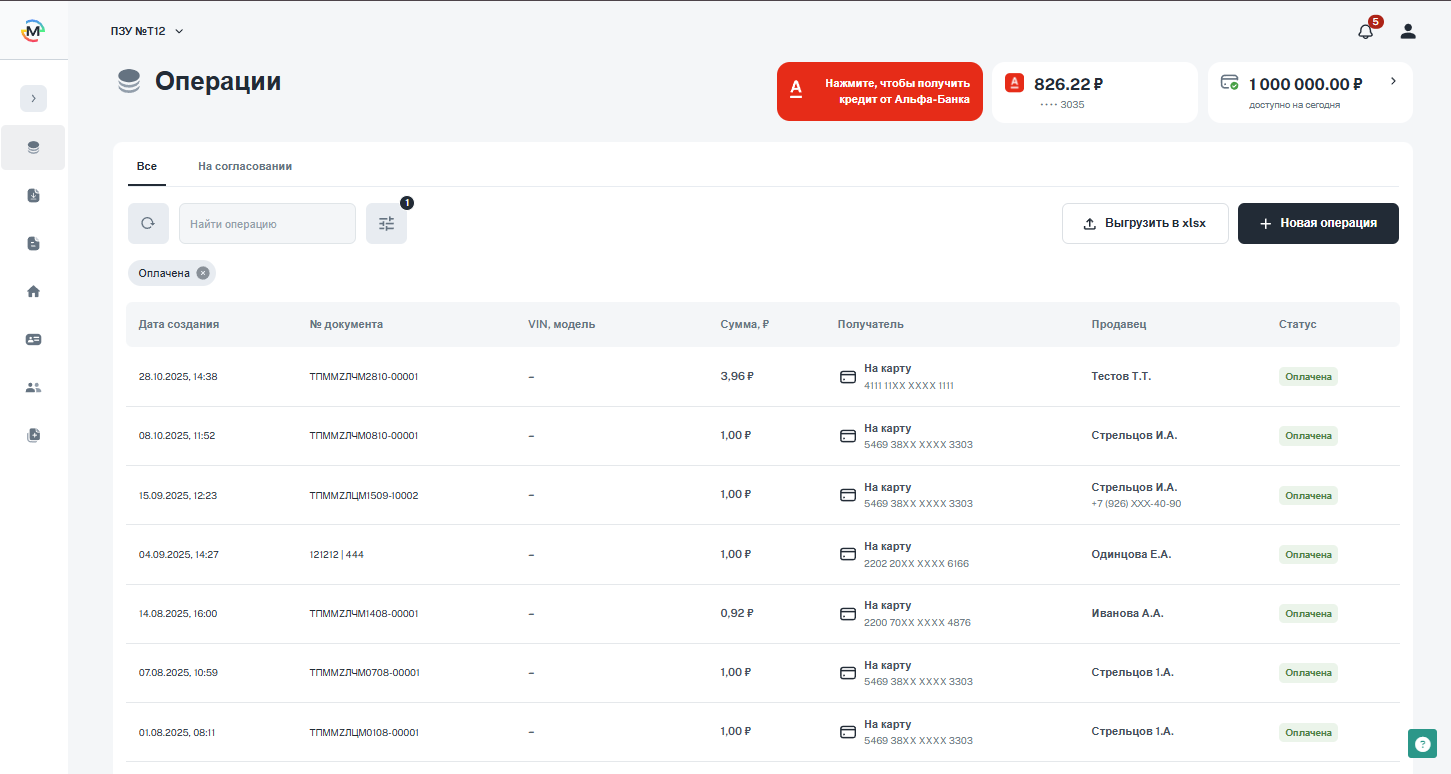
Task: Open the notifications bell
Action: [1365, 31]
